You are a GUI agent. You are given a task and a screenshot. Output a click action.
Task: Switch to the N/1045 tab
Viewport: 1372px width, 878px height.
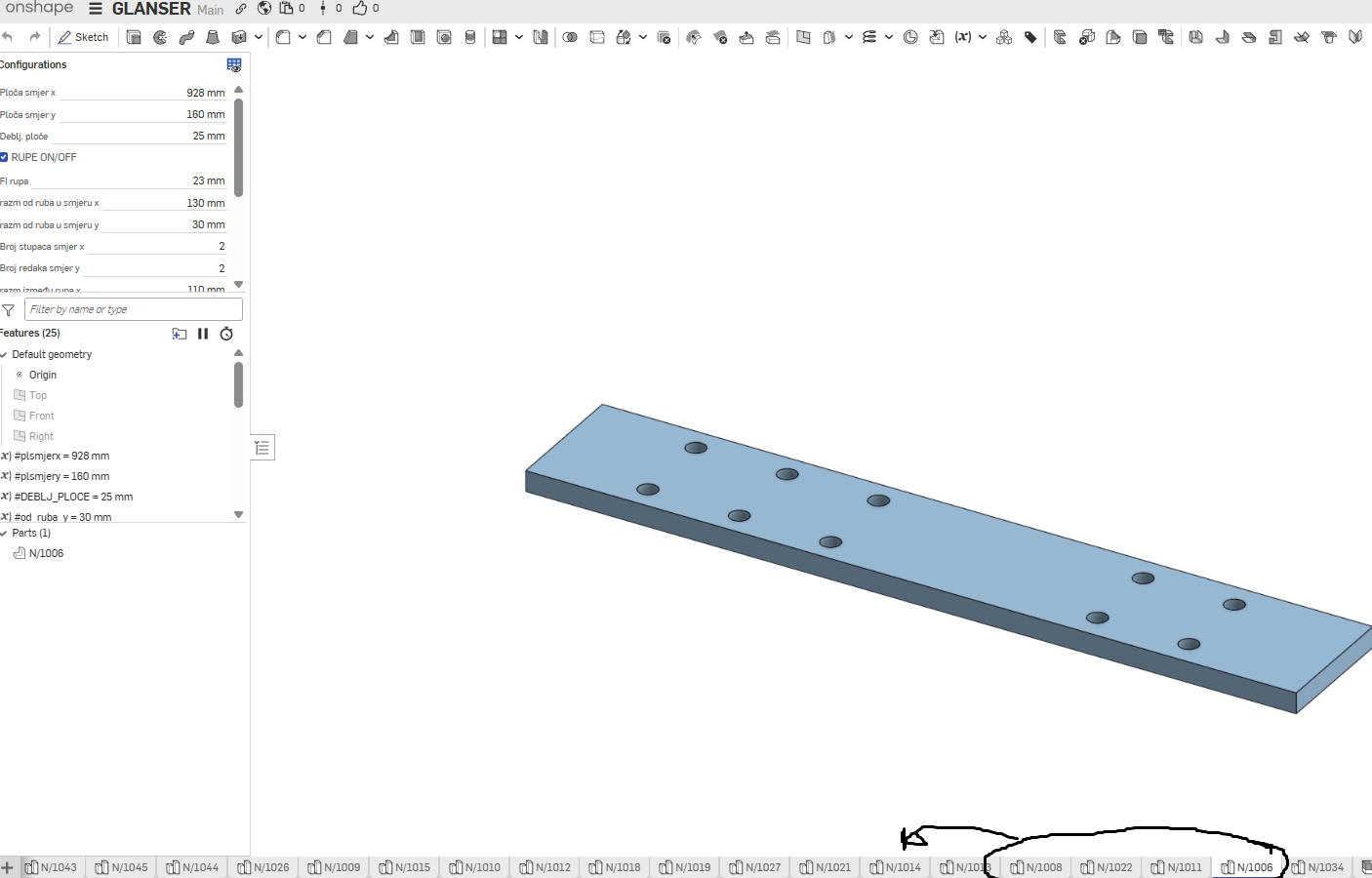[x=121, y=867]
